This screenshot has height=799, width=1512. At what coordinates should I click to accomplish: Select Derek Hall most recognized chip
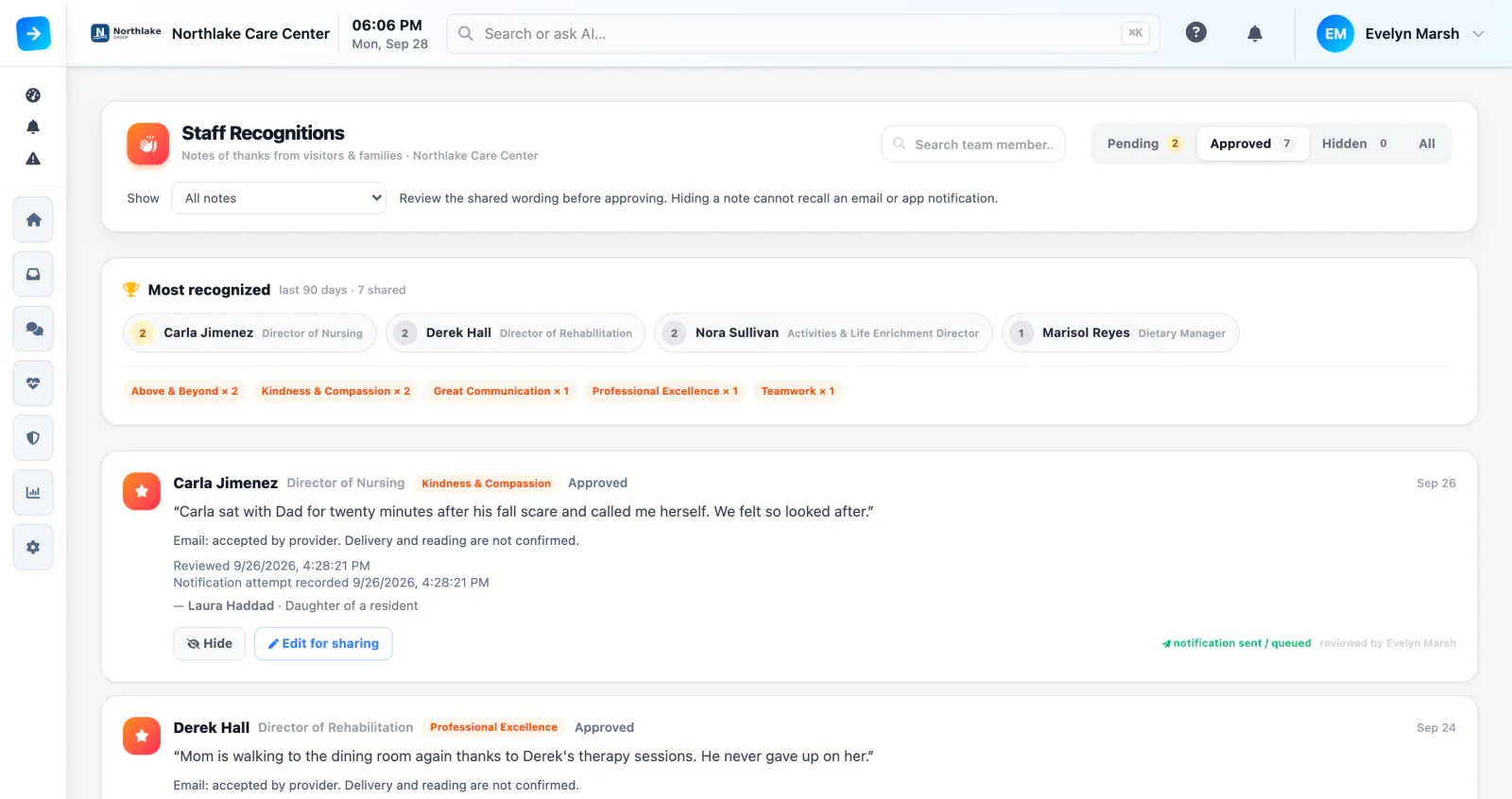(515, 332)
